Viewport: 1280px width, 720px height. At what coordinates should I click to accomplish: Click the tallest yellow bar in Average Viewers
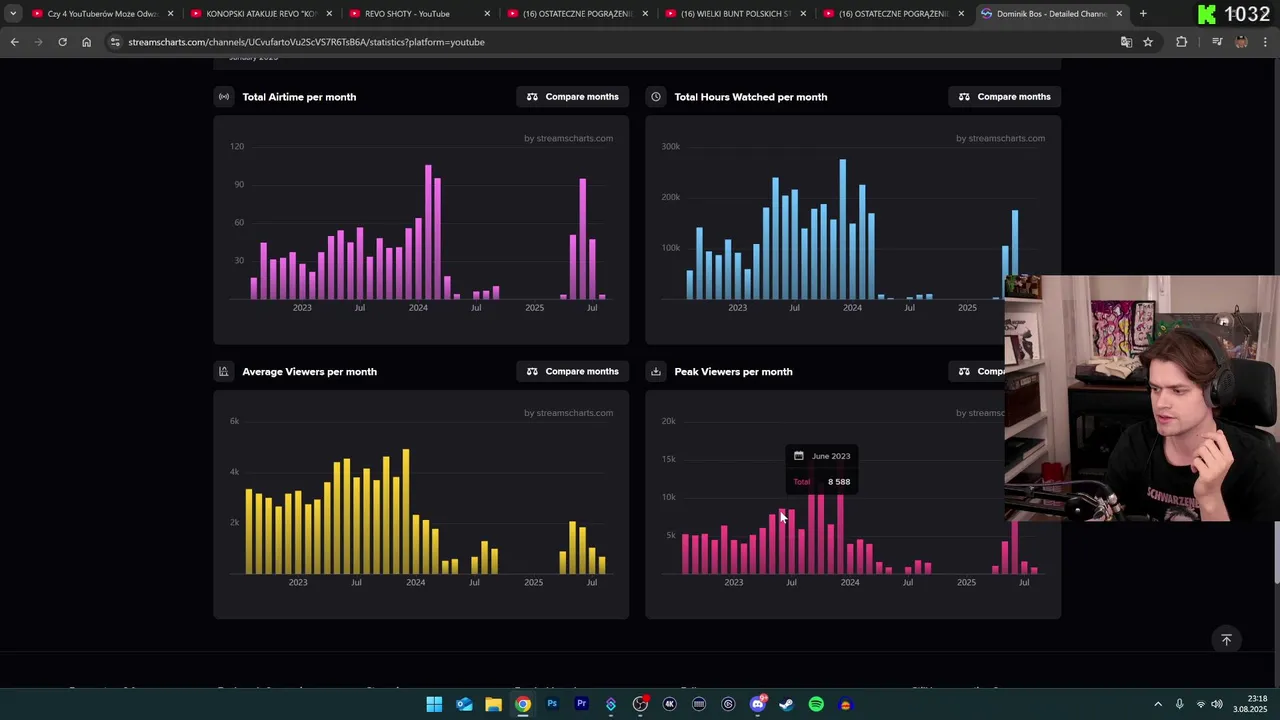pos(406,512)
